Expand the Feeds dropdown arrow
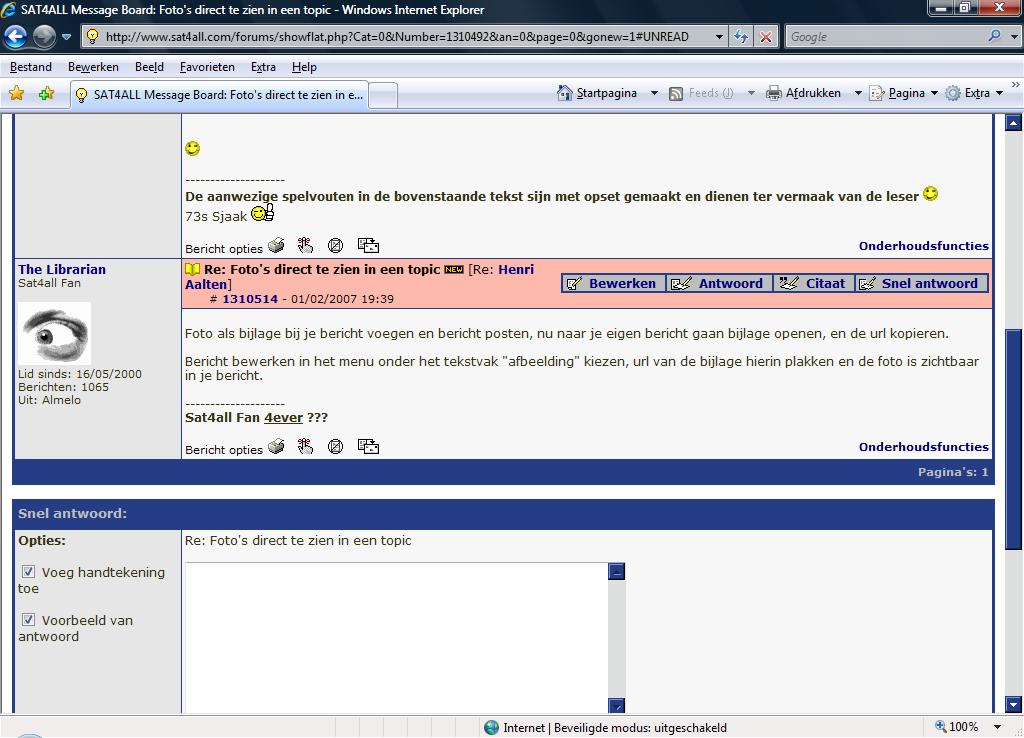The height and width of the screenshot is (738, 1024). tap(751, 93)
